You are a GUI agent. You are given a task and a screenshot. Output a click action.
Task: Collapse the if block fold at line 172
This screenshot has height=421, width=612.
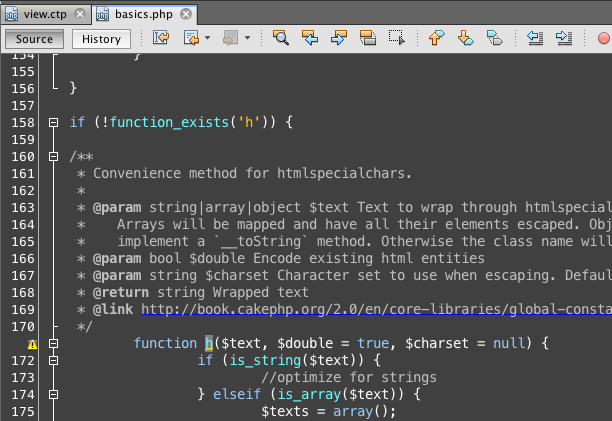coord(53,361)
